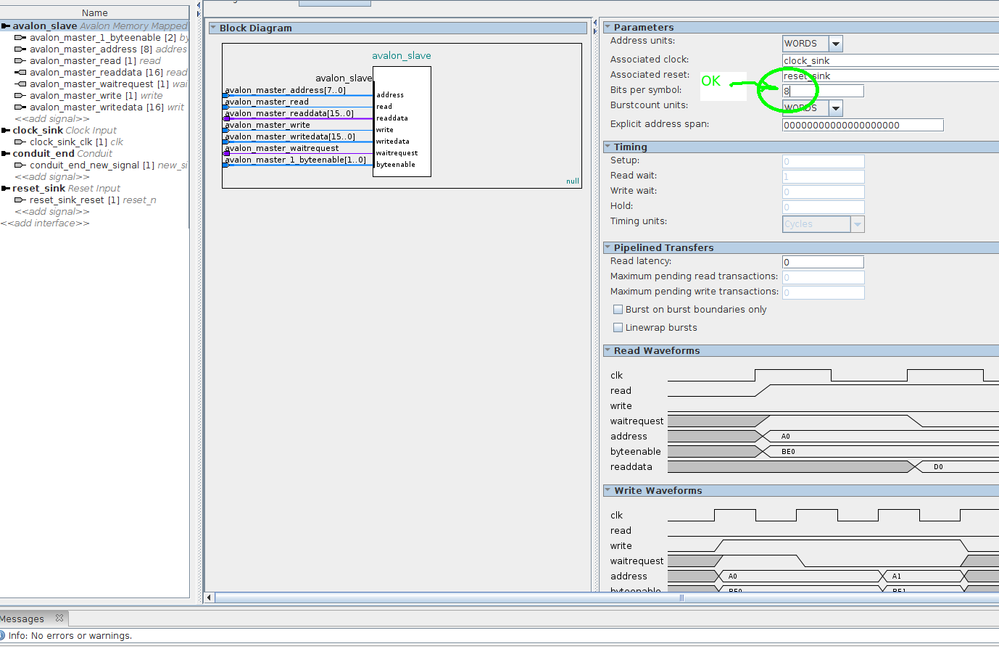Click the avalon_master_readdata signal direction icon
The image size is (999, 647).
tap(20, 73)
